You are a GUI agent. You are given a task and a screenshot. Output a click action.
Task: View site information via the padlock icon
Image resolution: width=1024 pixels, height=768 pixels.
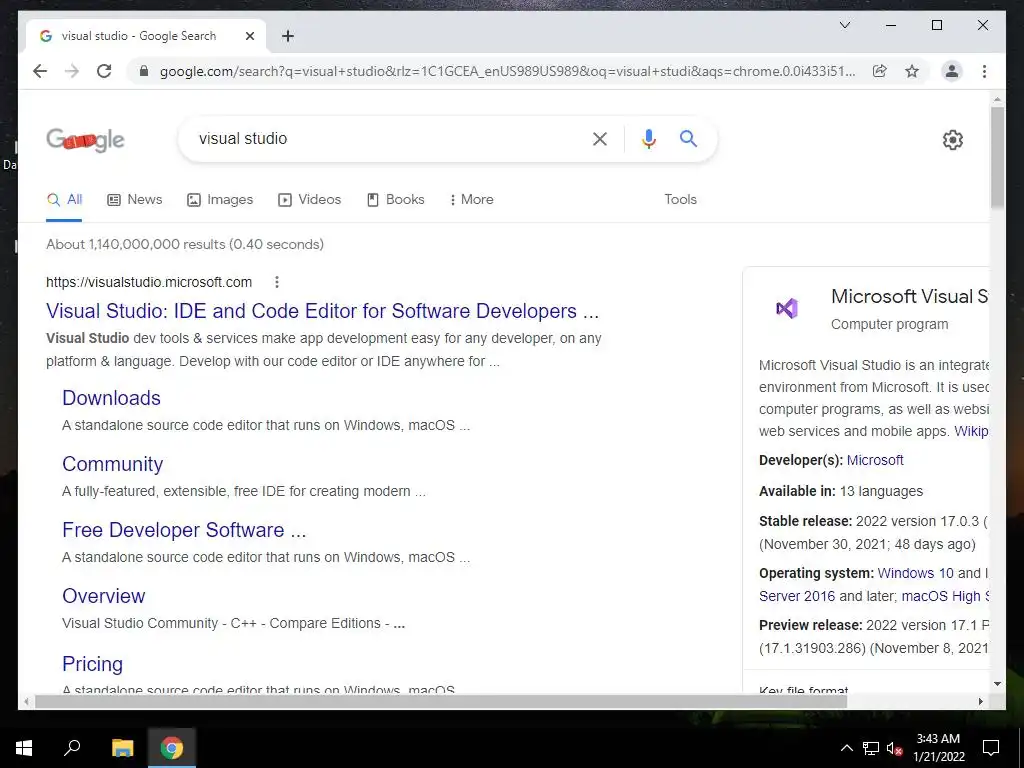point(144,71)
